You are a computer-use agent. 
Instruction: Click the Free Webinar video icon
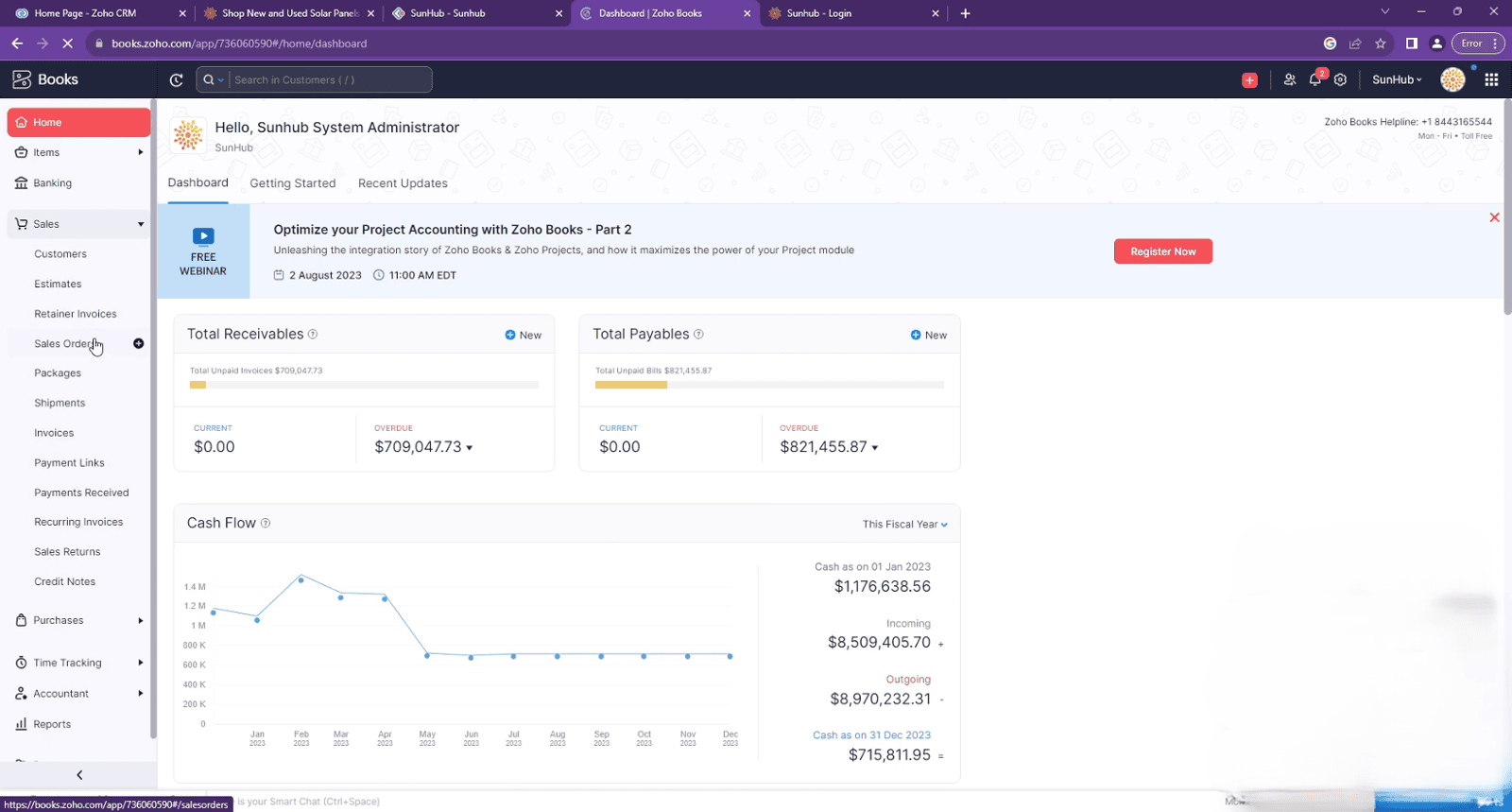pyautogui.click(x=203, y=236)
